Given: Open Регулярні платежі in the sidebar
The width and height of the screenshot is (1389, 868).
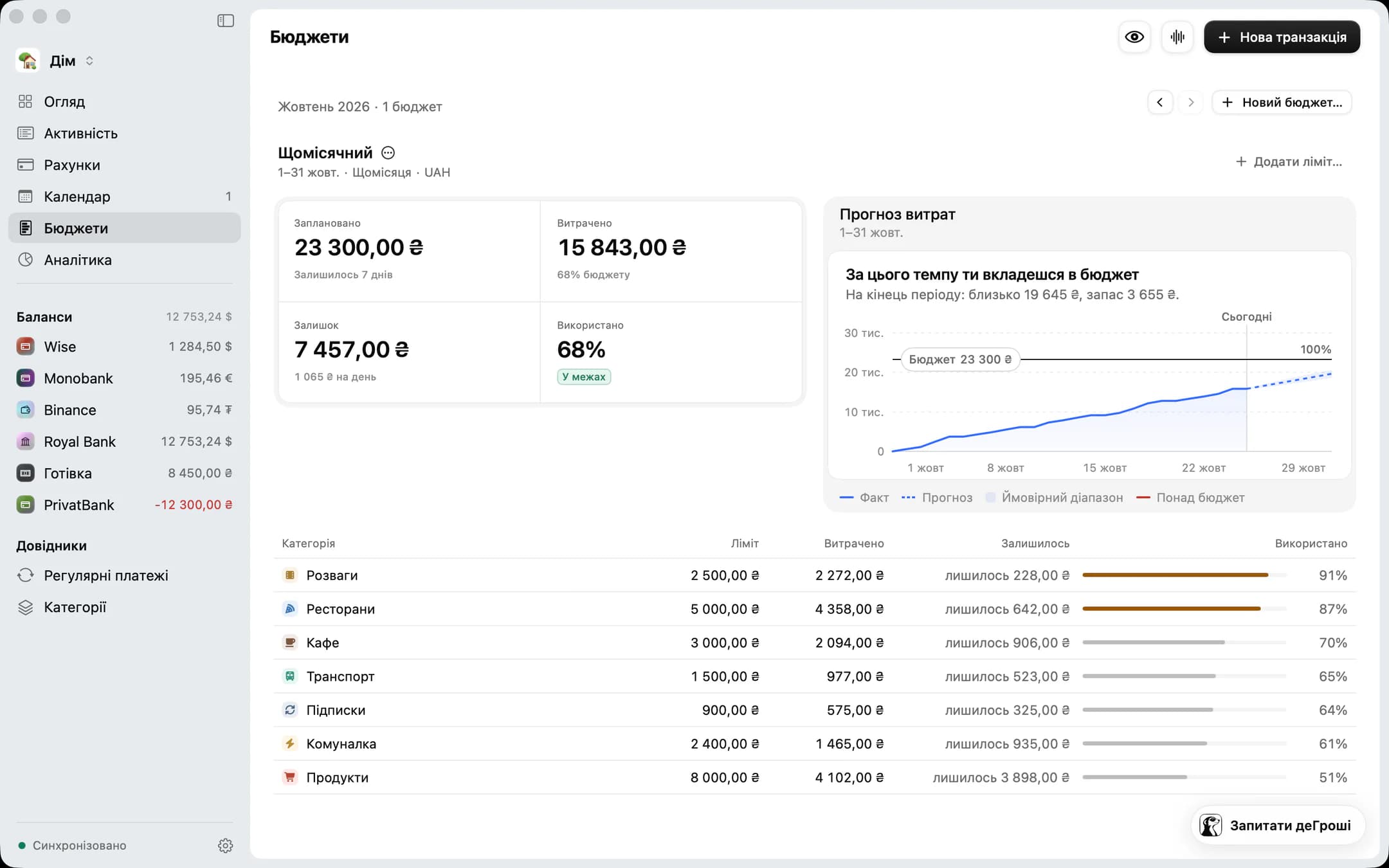Looking at the screenshot, I should point(125,575).
